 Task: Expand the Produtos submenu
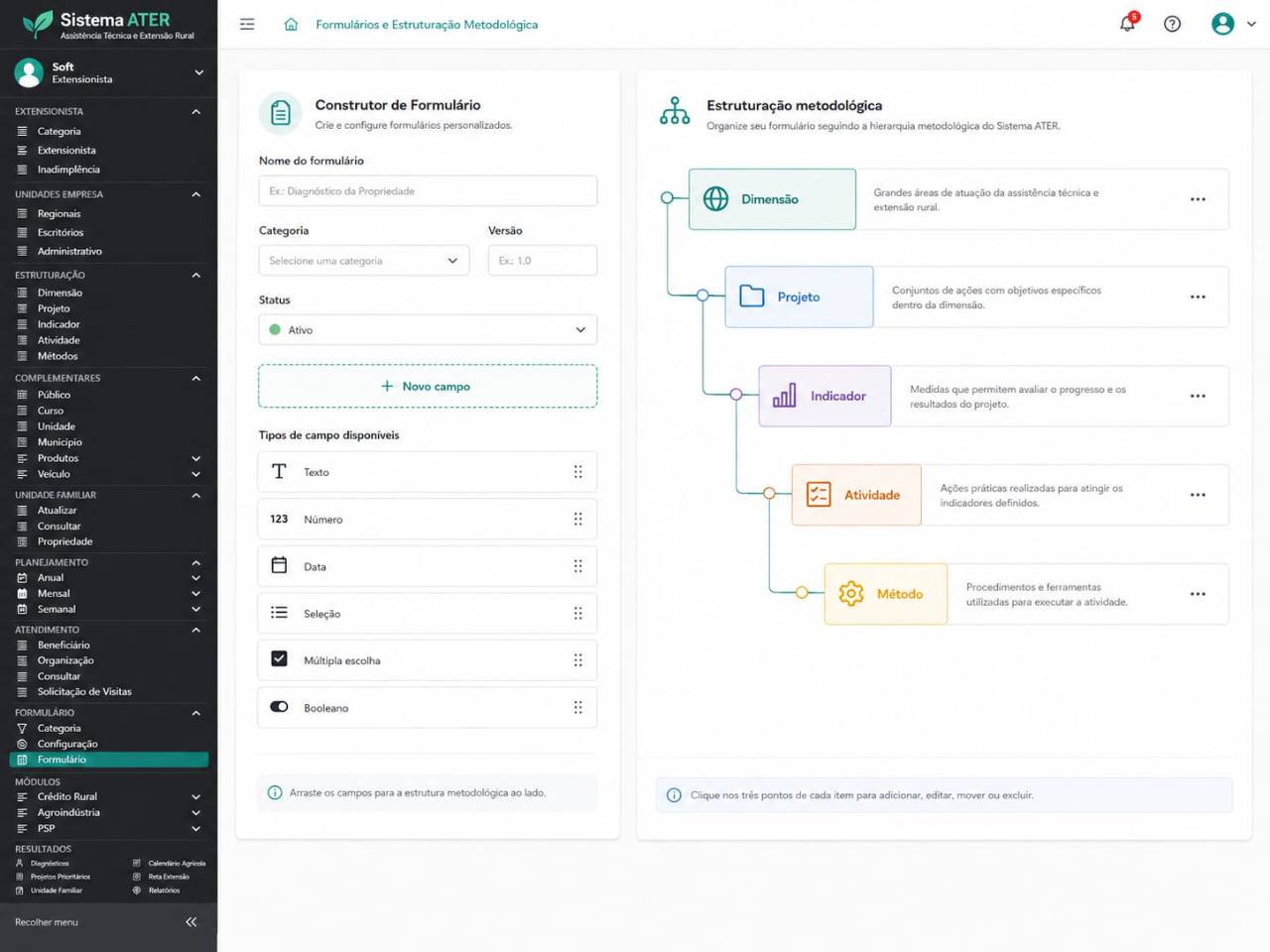point(195,458)
